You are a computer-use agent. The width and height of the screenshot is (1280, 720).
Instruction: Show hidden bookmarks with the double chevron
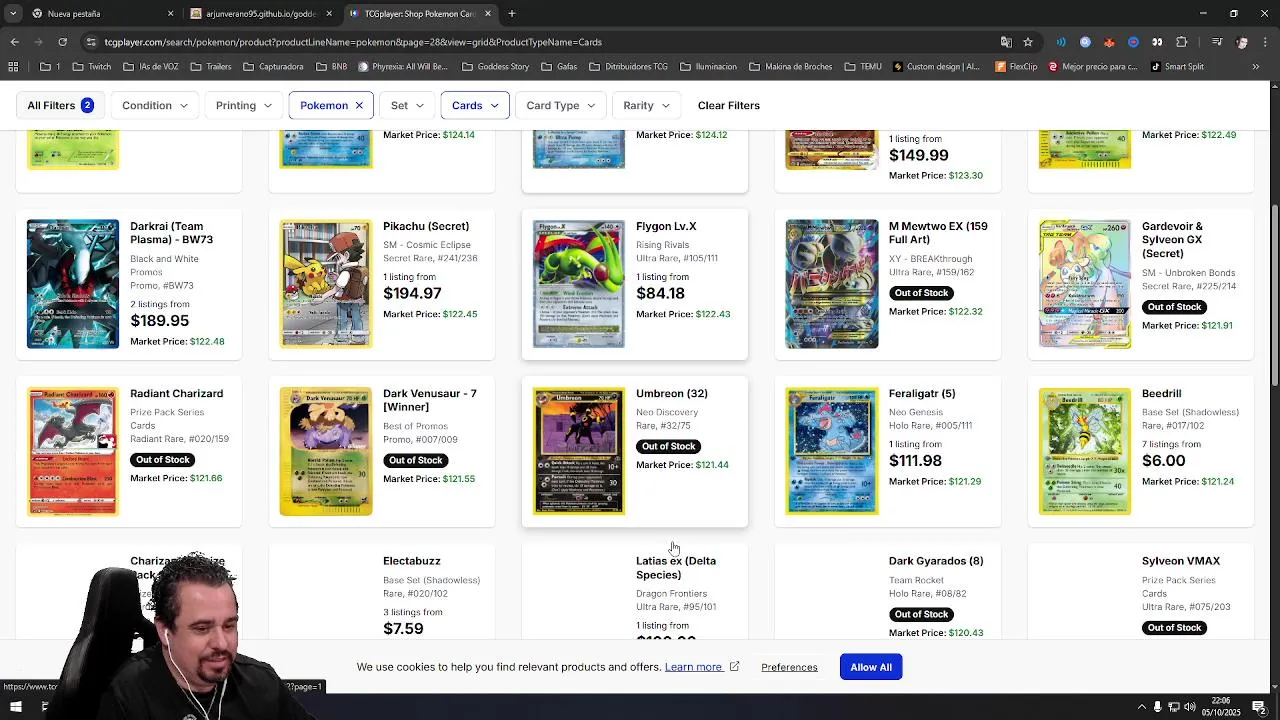[x=1256, y=67]
